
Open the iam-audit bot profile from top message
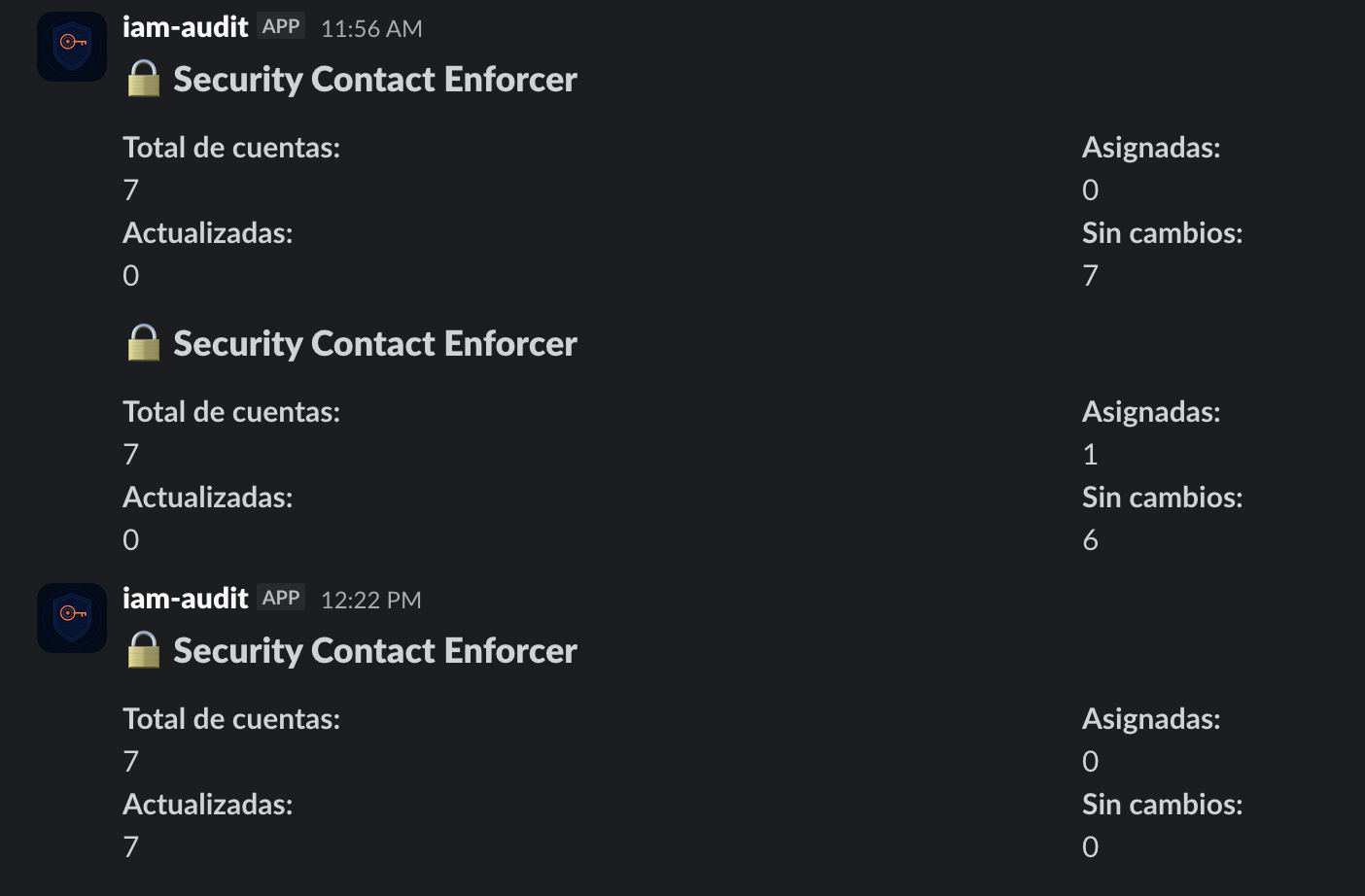185,27
